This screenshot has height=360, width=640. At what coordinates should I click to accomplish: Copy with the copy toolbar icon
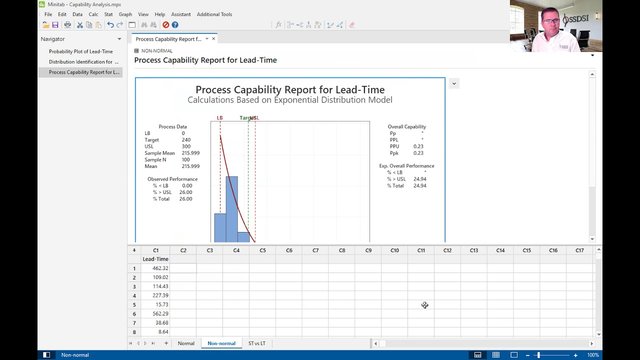pos(89,25)
